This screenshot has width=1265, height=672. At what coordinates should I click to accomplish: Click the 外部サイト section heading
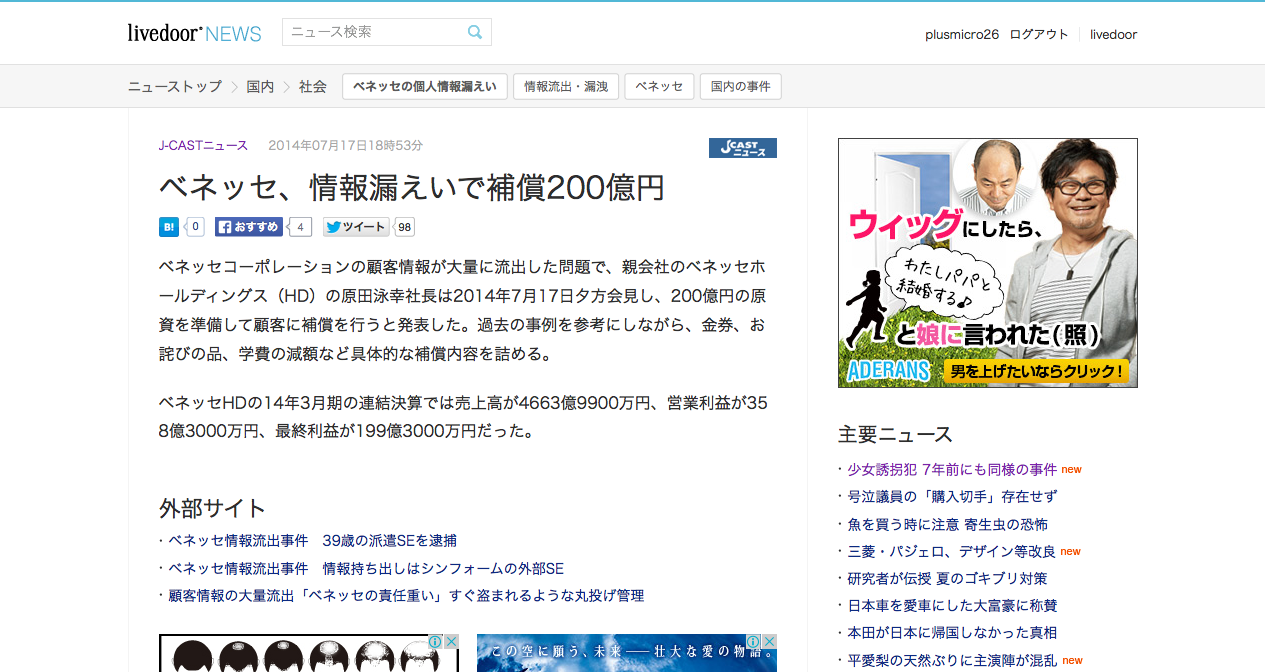tap(212, 507)
